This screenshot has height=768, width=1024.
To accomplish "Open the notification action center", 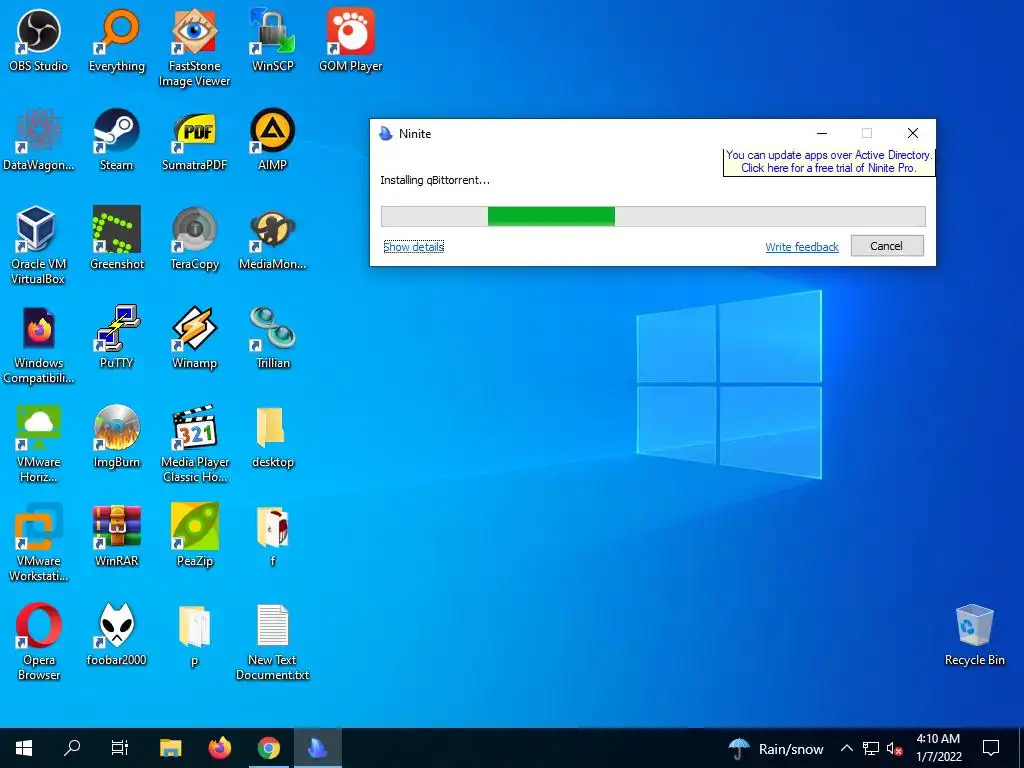I will (x=991, y=748).
